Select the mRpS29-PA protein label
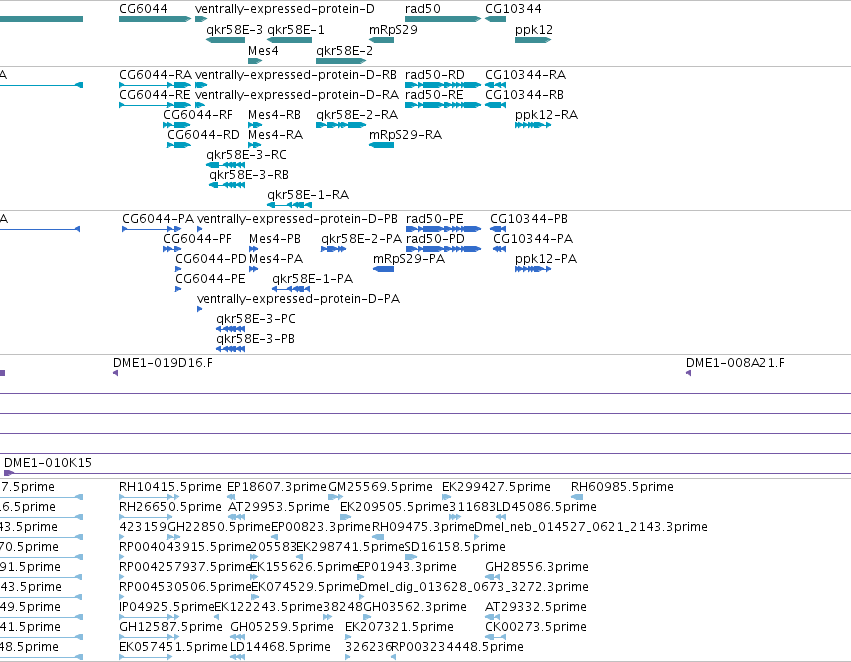Viewport: 851px width, 662px height. tap(409, 259)
